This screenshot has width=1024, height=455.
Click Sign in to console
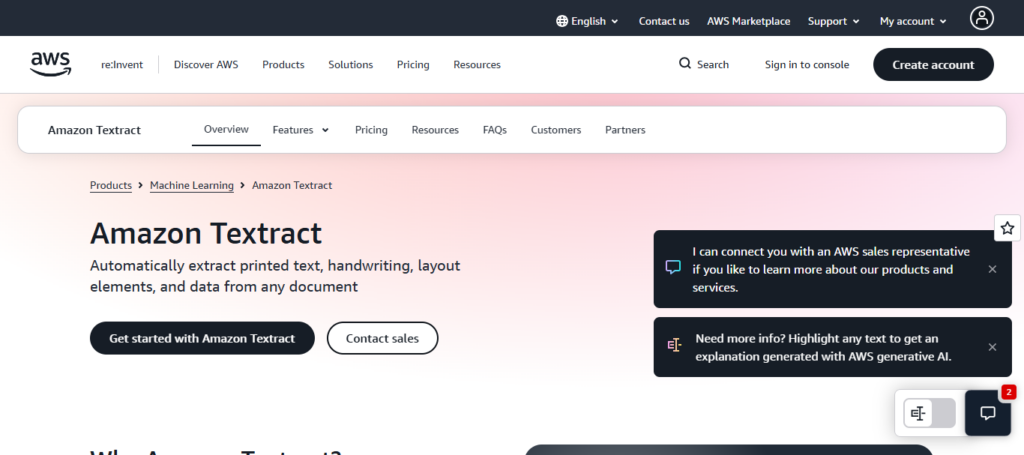(807, 65)
